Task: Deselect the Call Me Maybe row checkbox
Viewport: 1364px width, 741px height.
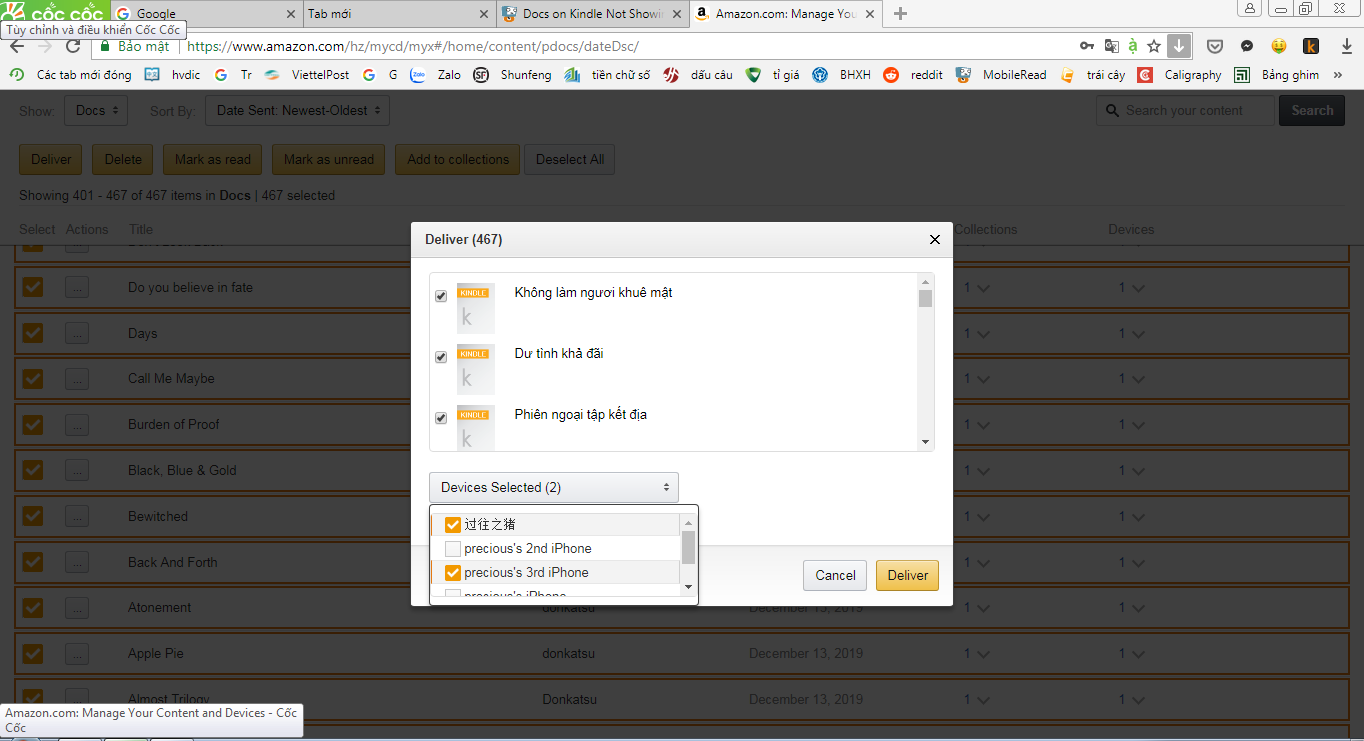Action: [x=33, y=378]
